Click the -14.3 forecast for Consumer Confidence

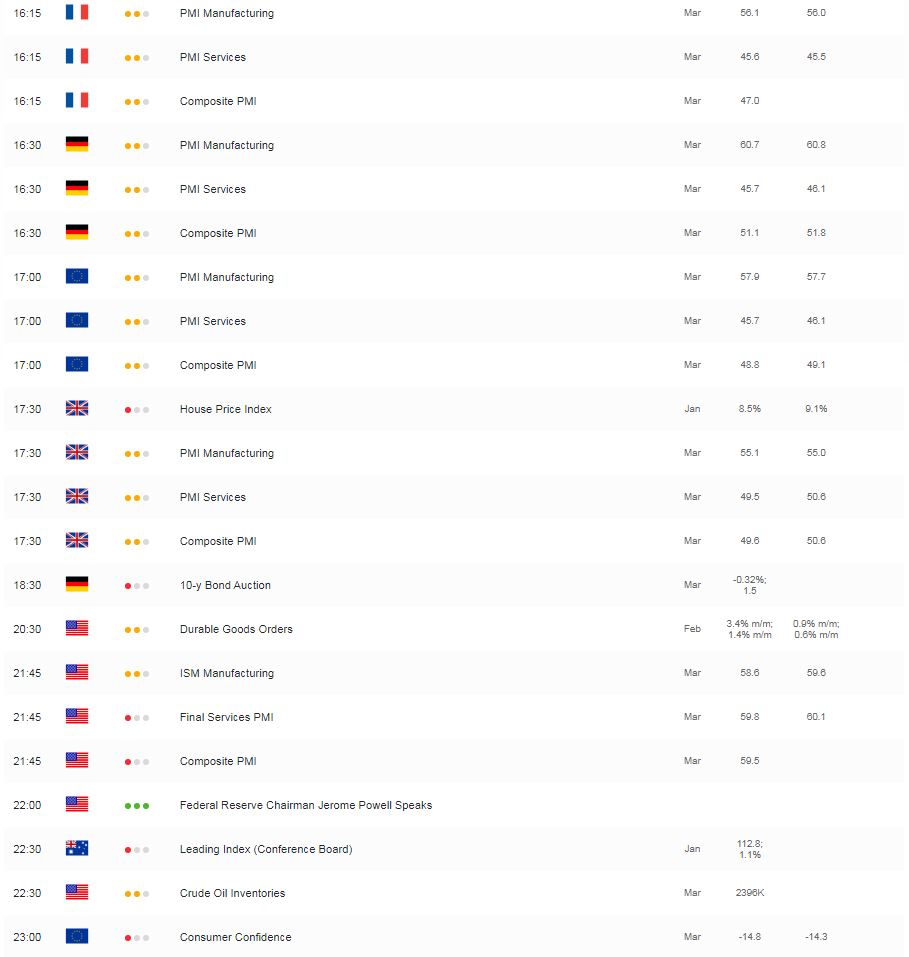[x=816, y=936]
